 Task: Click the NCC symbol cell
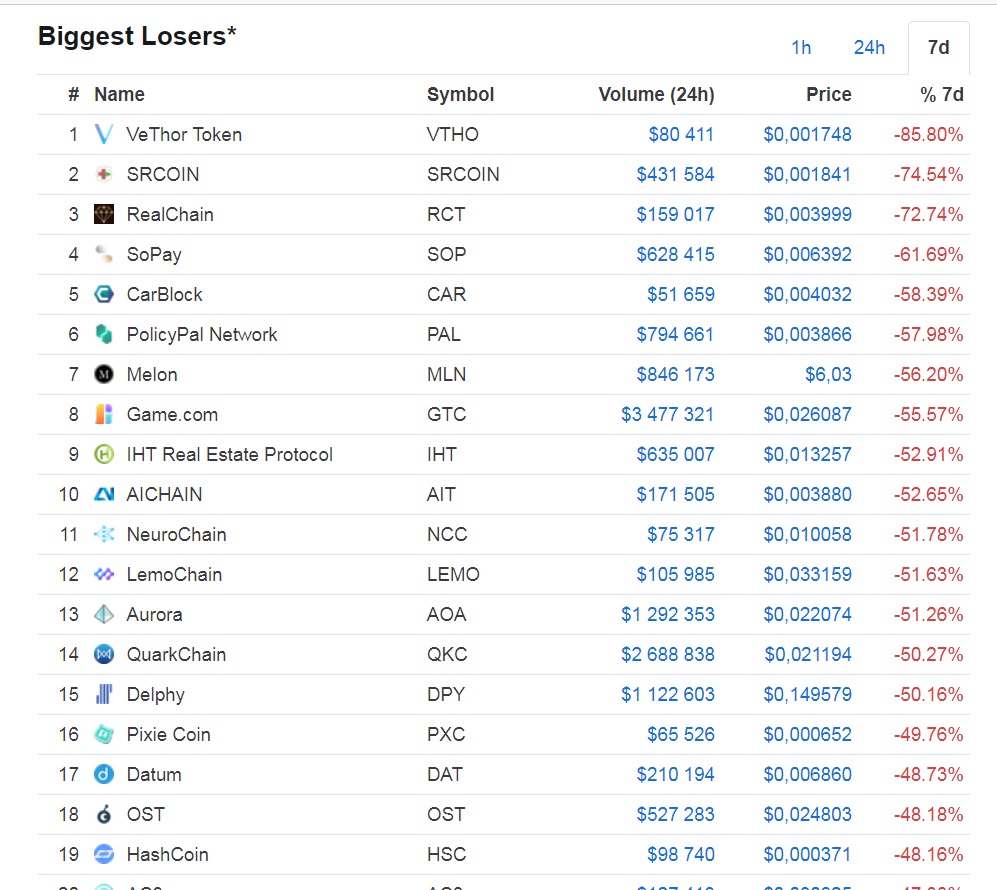pyautogui.click(x=447, y=534)
